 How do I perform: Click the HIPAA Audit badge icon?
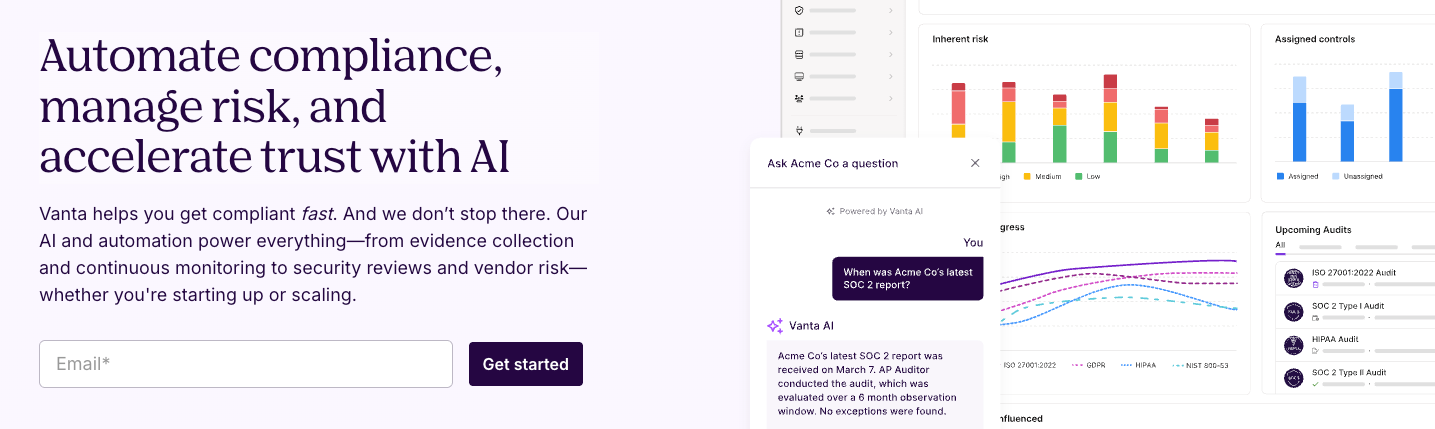[1293, 345]
